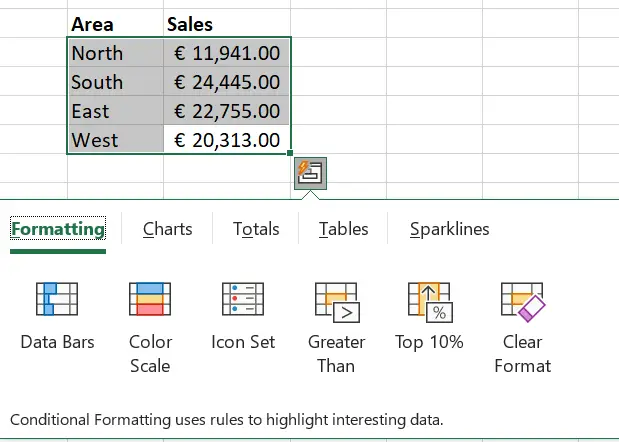
Task: Open the Charts tab
Action: pos(167,229)
